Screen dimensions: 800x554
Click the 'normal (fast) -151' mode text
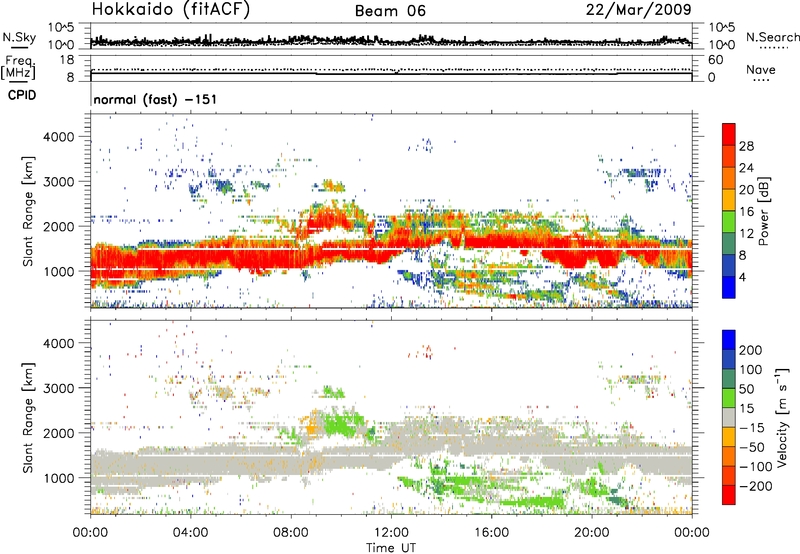[155, 99]
